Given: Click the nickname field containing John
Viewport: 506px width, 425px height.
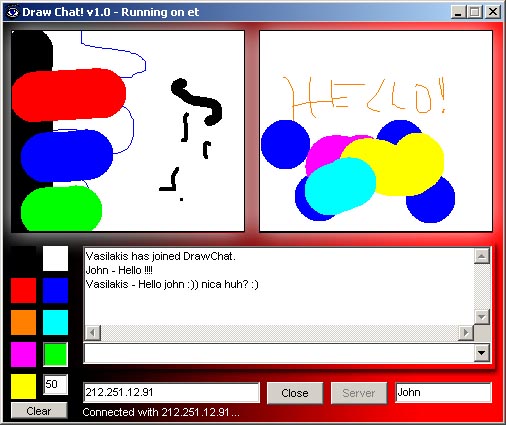Looking at the screenshot, I should coord(443,392).
